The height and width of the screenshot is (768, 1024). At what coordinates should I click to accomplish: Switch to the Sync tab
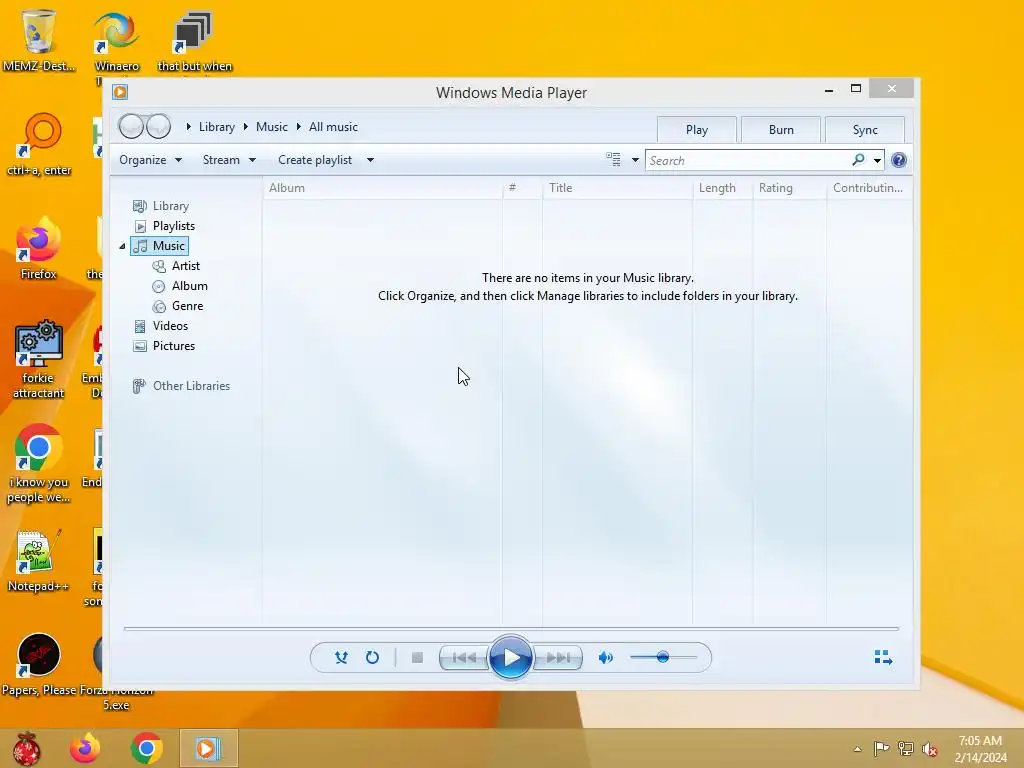click(865, 129)
